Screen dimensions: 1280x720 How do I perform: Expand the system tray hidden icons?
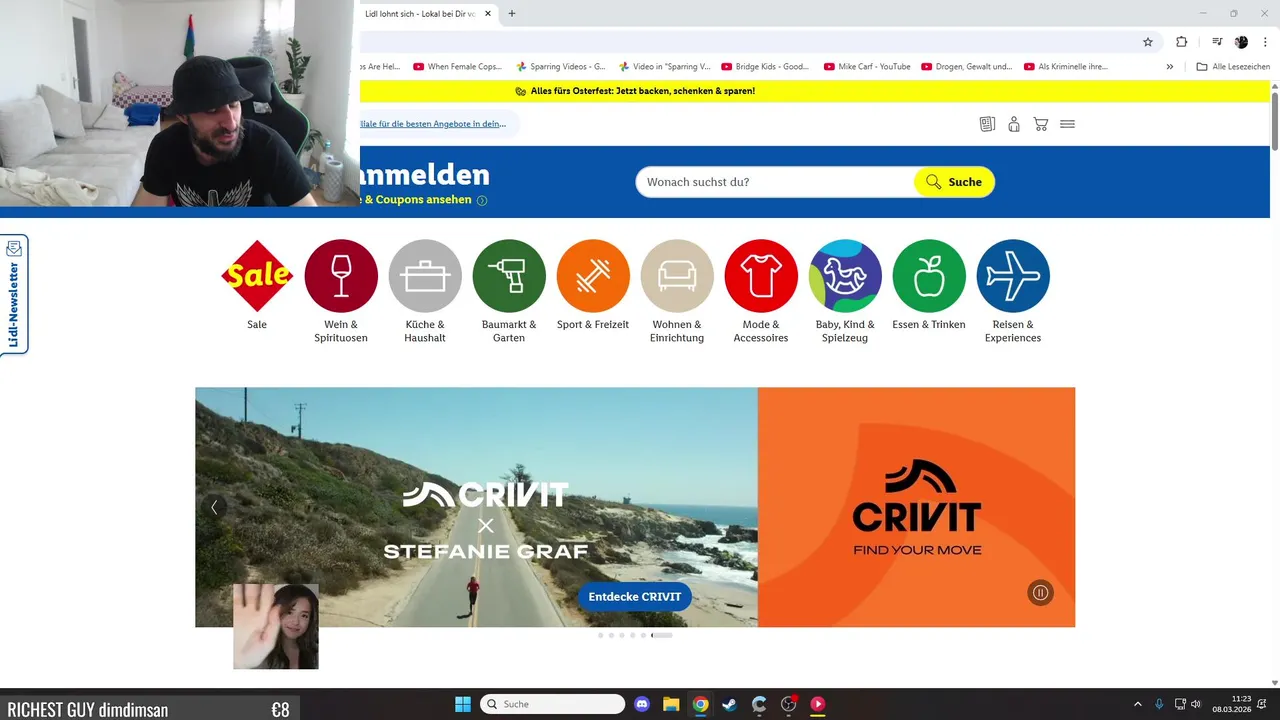tap(1137, 704)
